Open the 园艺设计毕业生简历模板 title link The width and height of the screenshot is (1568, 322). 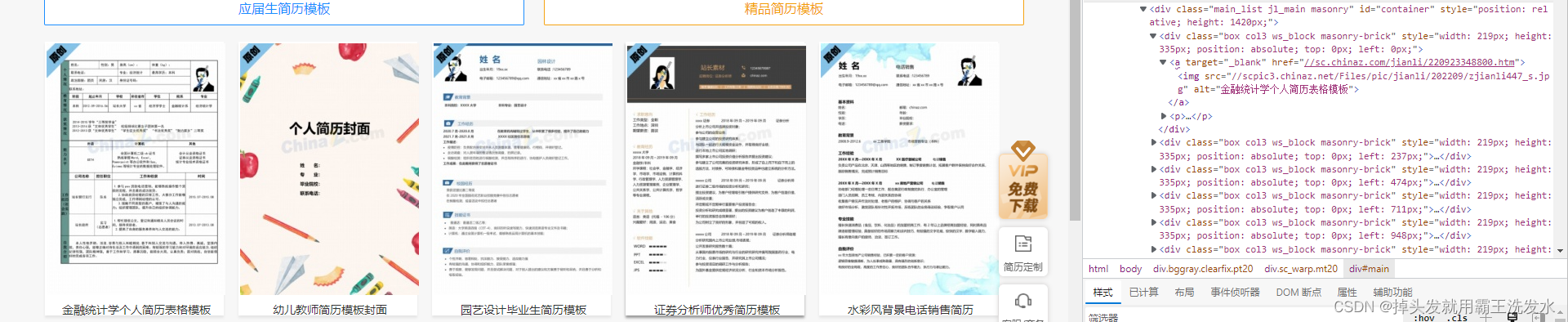(523, 310)
